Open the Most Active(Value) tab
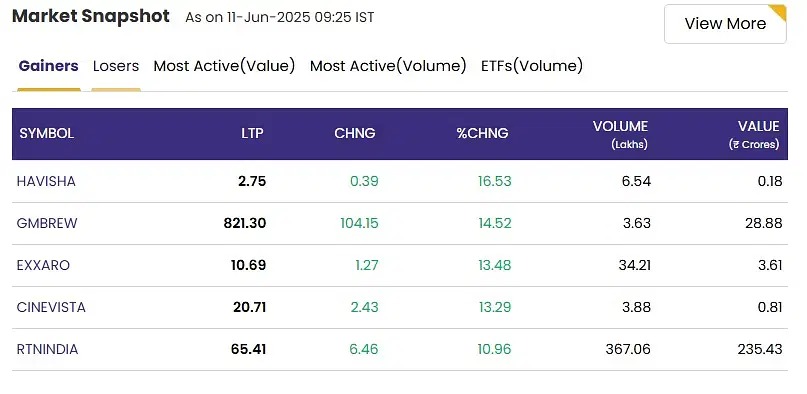 pos(224,66)
